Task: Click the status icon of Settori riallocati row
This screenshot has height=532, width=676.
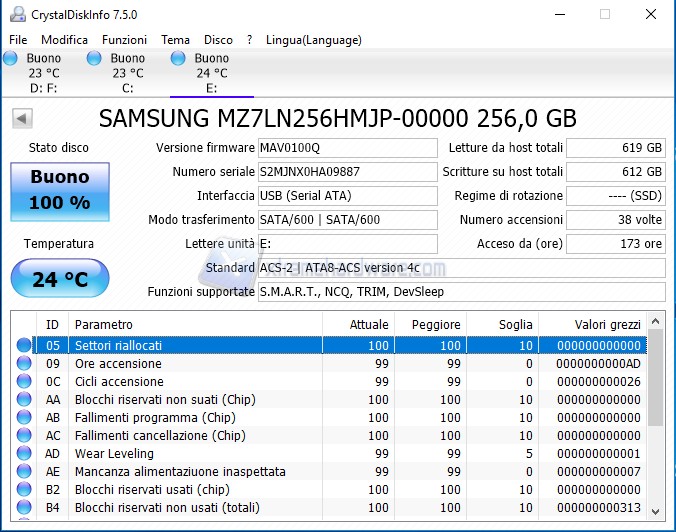Action: pos(24,345)
